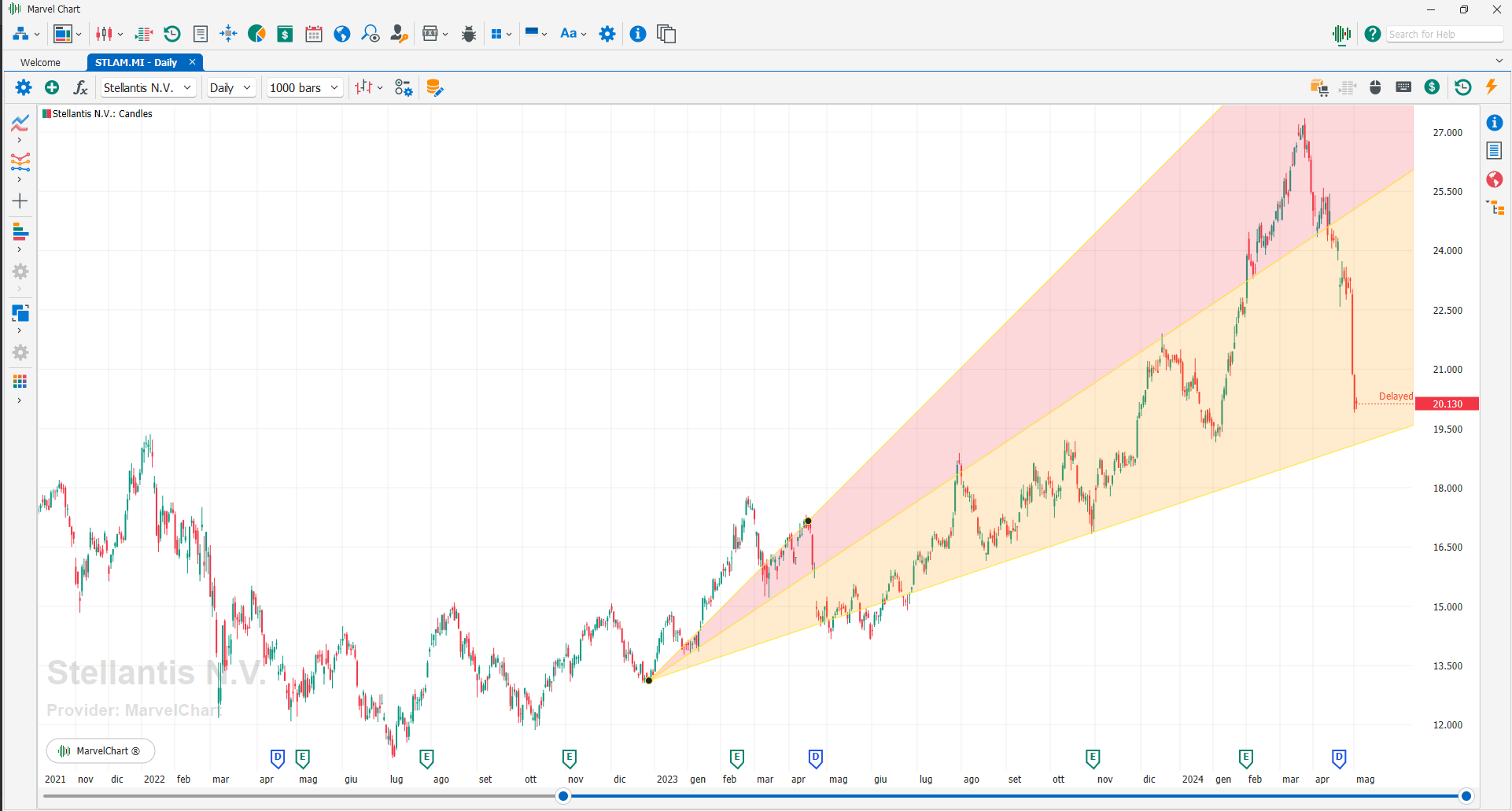The image size is (1512, 811).
Task: Click the stacked windows icon
Action: pos(666,34)
